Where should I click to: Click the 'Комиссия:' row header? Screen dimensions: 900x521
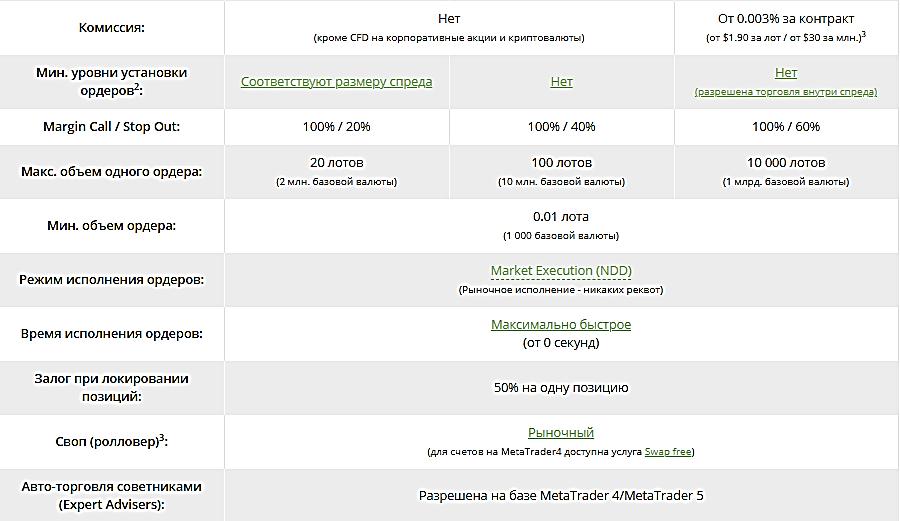click(111, 28)
